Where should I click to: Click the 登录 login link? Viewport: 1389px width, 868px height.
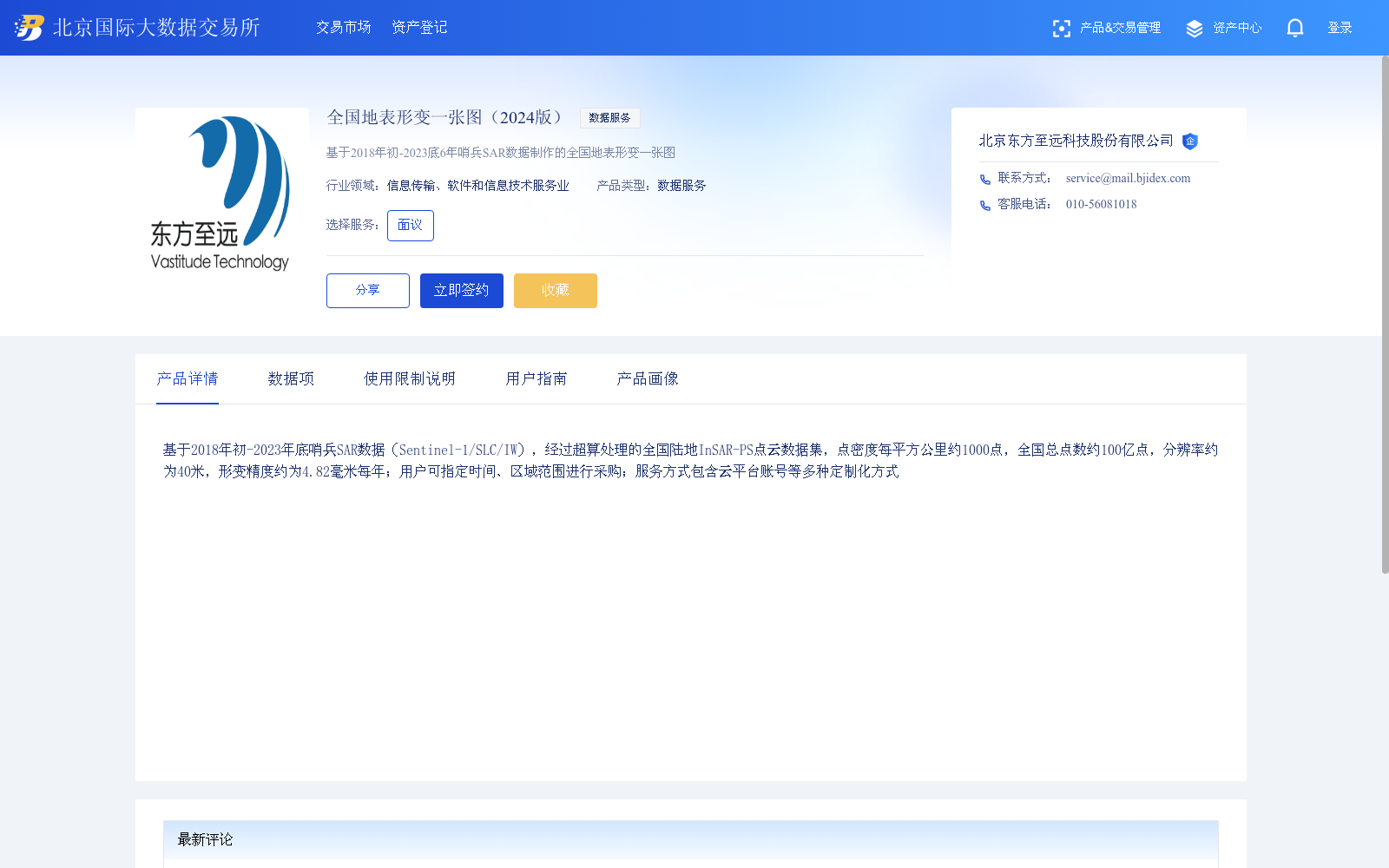coord(1340,28)
